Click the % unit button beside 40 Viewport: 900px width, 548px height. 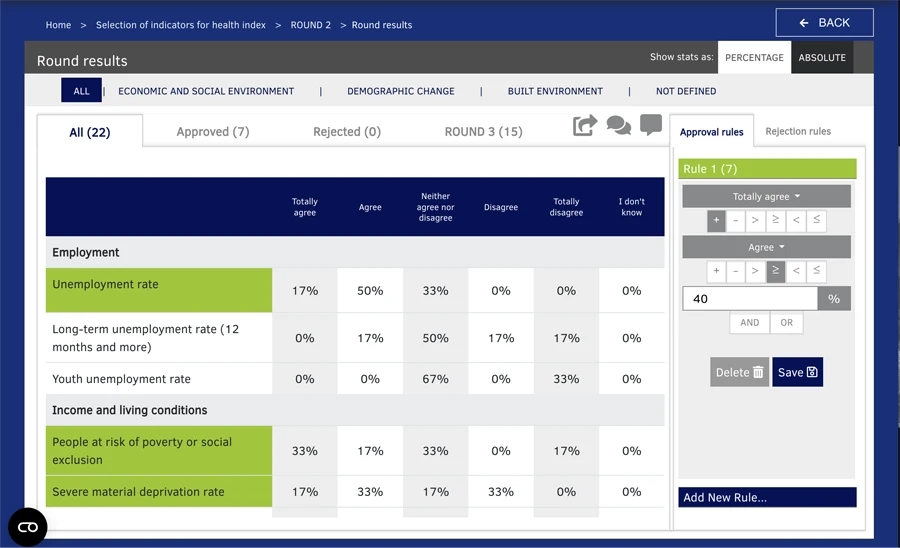pyautogui.click(x=834, y=298)
